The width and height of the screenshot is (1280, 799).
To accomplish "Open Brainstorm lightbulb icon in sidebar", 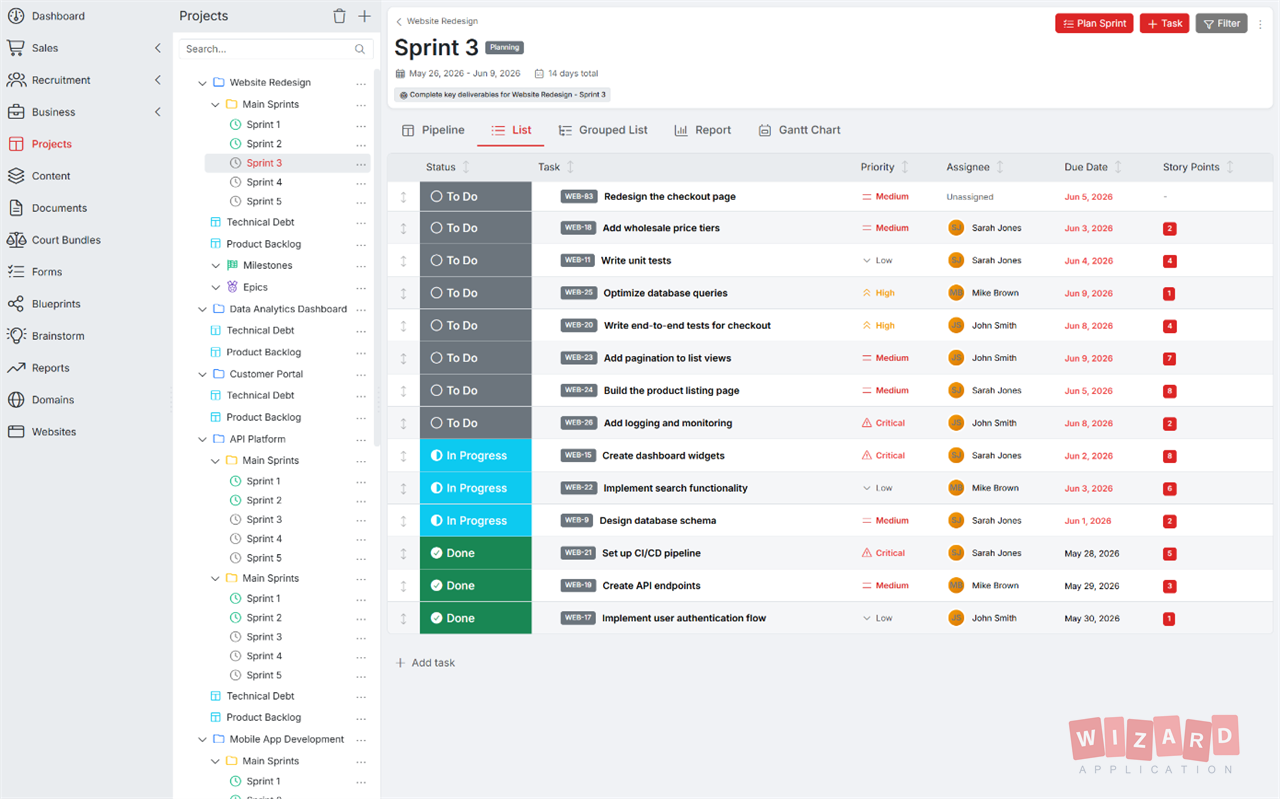I will [x=16, y=336].
